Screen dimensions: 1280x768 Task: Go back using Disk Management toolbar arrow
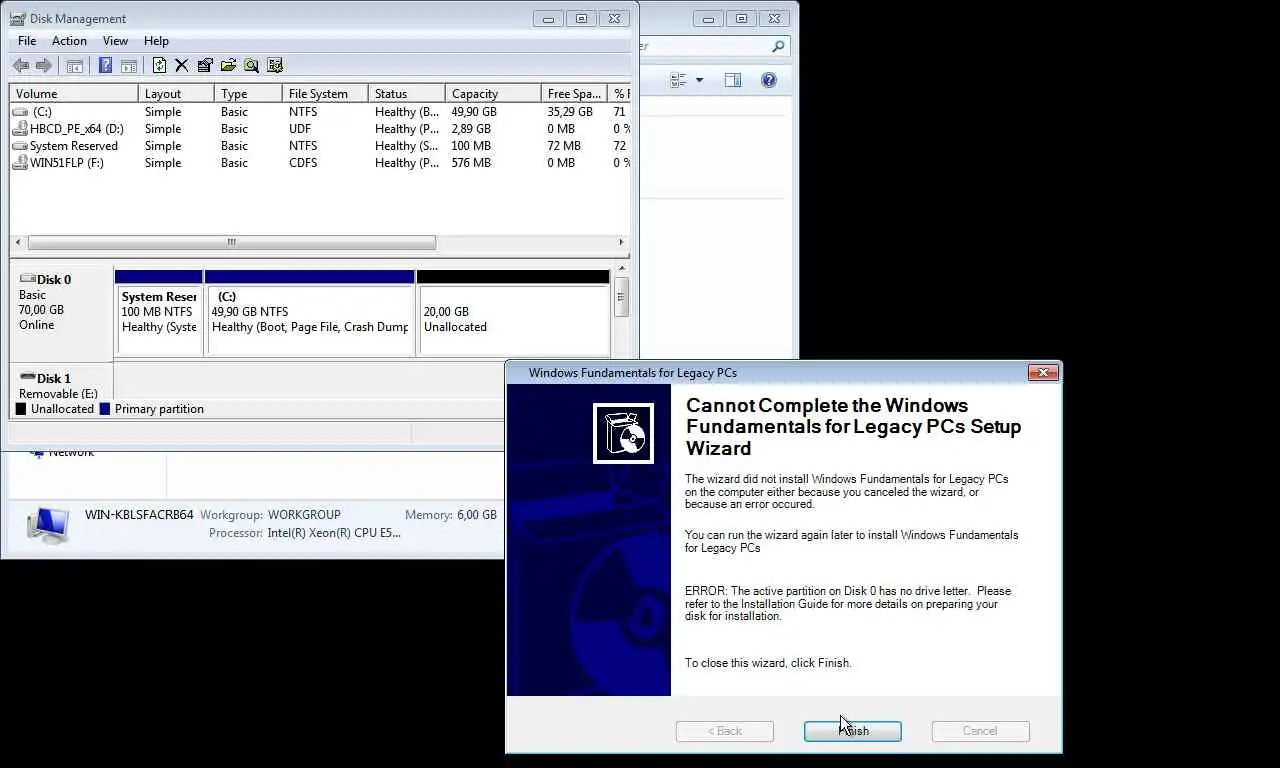pyautogui.click(x=20, y=65)
